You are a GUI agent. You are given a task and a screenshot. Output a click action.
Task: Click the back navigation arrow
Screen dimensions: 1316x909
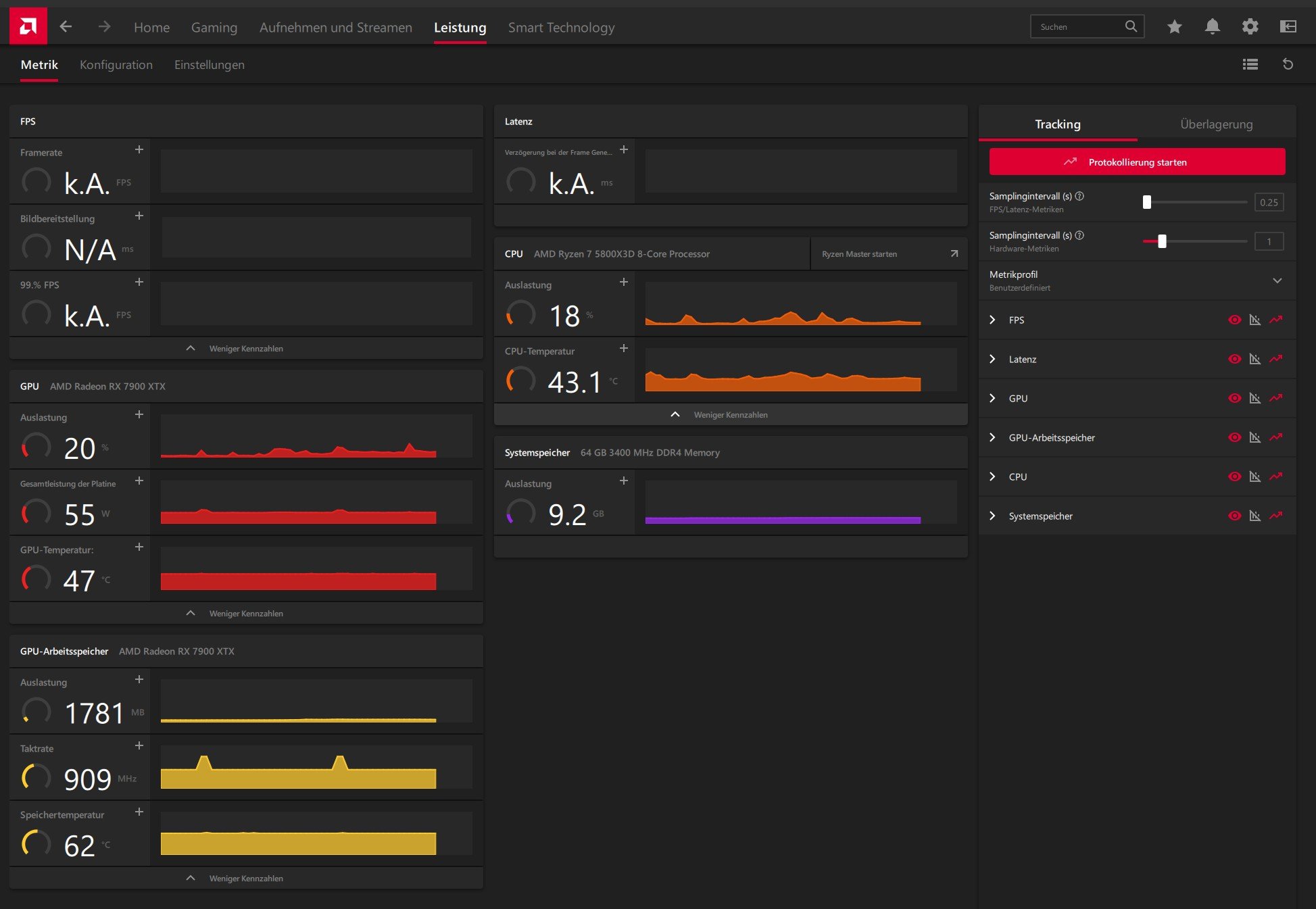pos(66,26)
